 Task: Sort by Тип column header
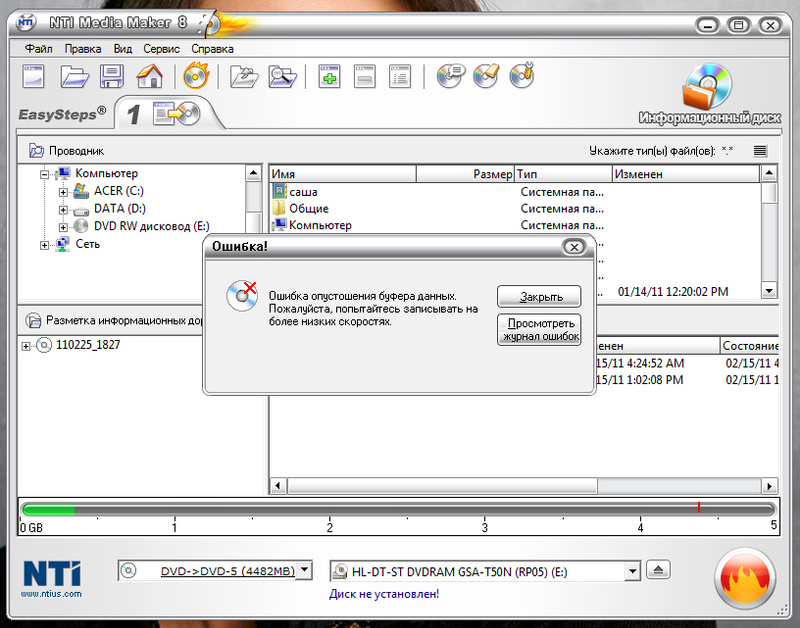(x=563, y=174)
